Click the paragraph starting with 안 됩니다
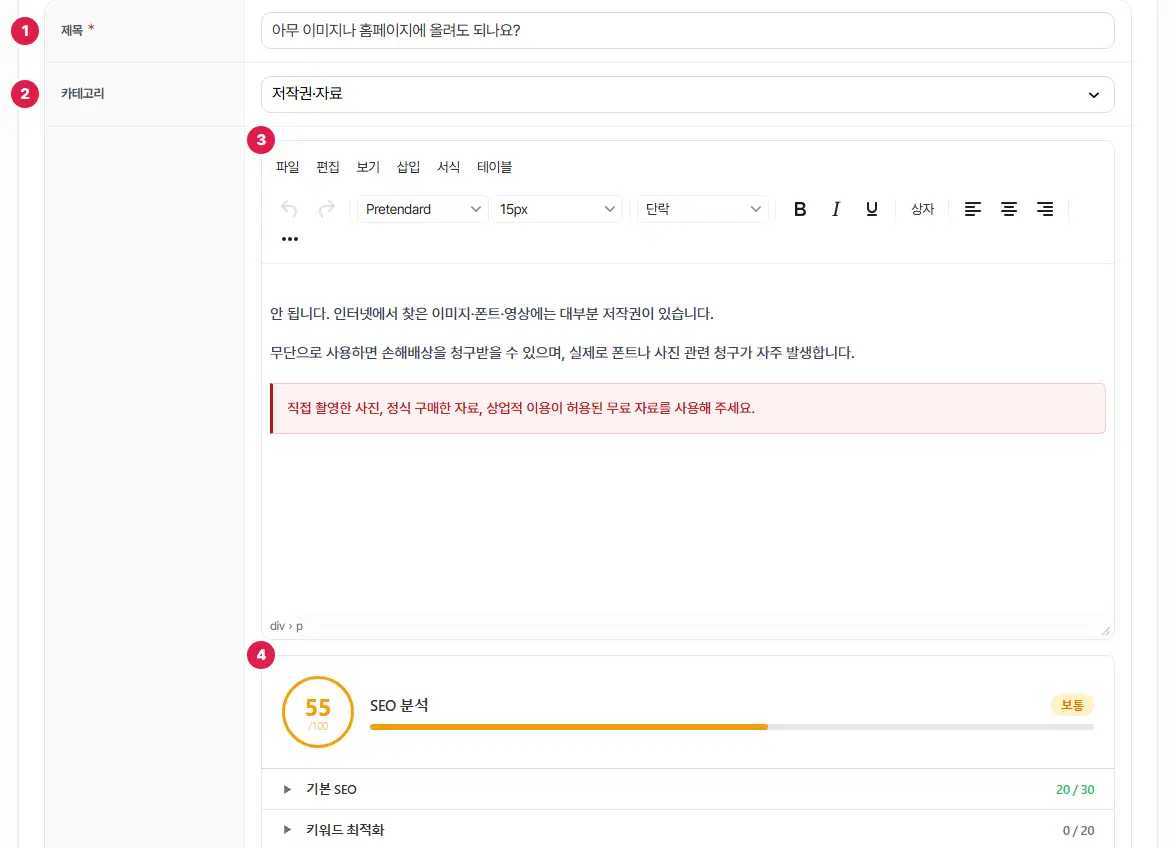Image resolution: width=1176 pixels, height=848 pixels. pos(491,313)
